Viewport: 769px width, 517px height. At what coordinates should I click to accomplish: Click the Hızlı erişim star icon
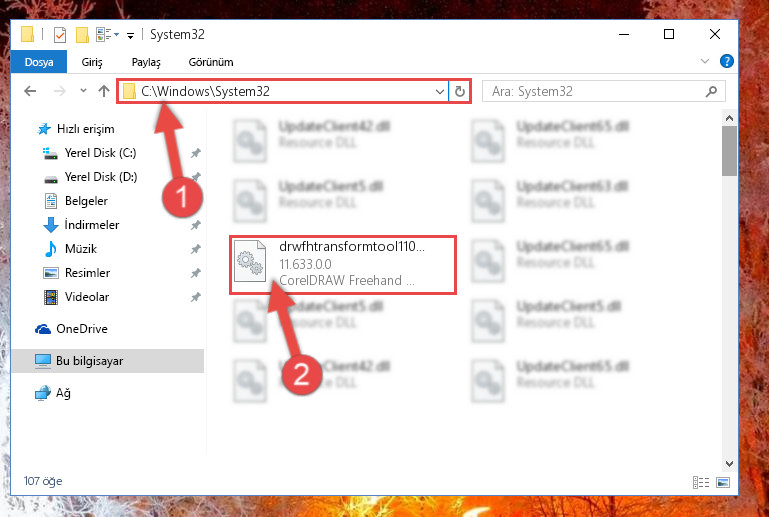(44, 129)
